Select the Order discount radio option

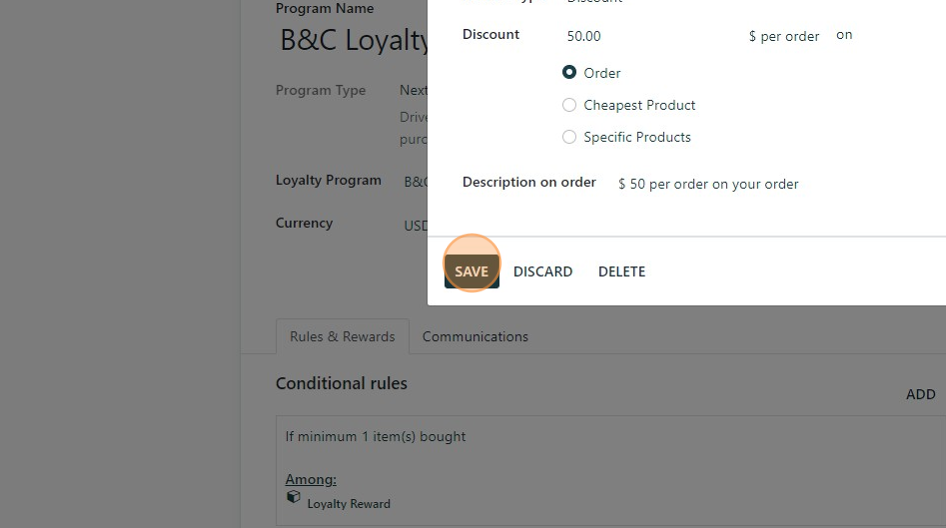point(570,73)
